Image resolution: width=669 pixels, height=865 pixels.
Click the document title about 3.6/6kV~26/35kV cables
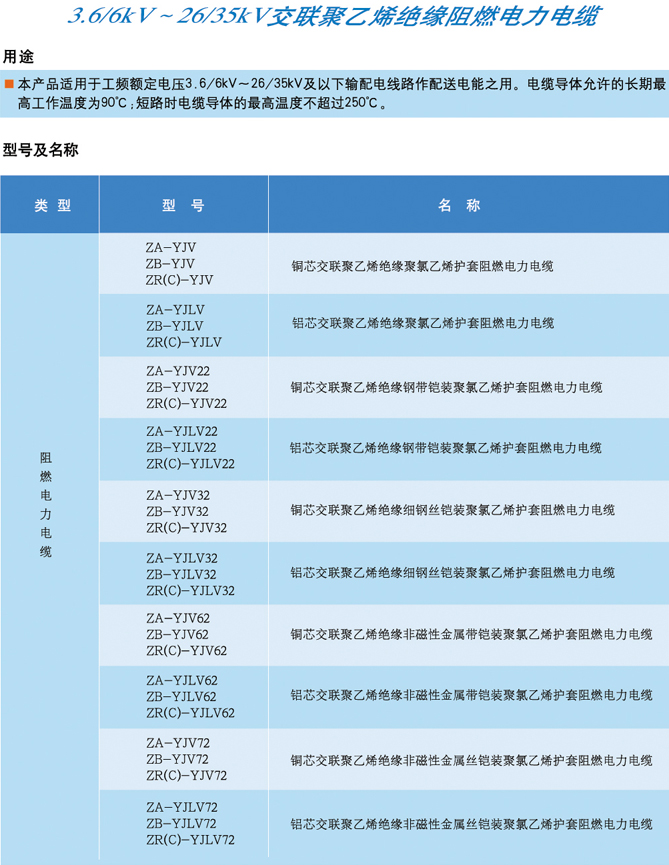pos(334,18)
